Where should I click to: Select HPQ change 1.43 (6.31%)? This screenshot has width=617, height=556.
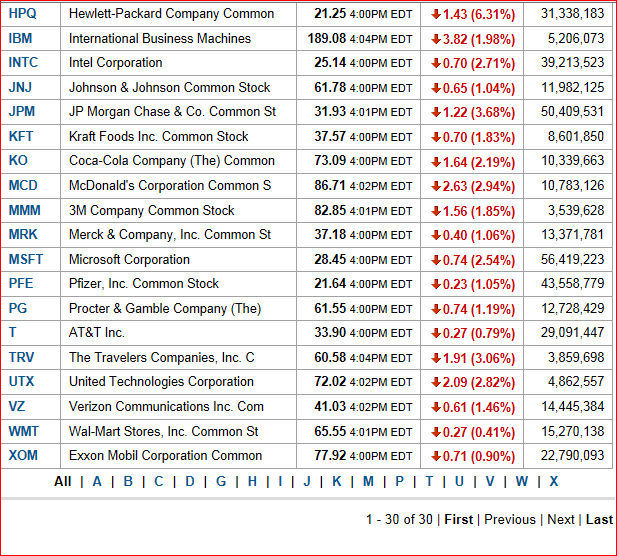[x=473, y=15]
